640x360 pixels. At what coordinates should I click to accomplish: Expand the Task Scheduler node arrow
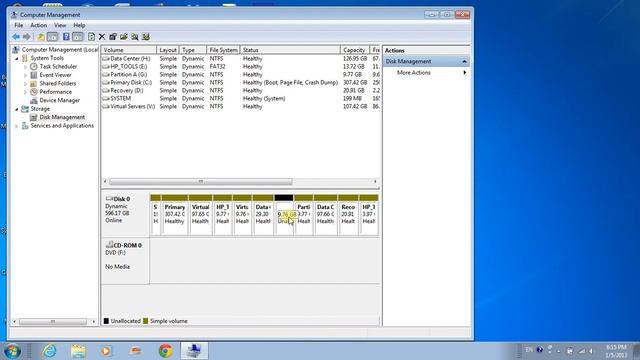tap(25, 67)
